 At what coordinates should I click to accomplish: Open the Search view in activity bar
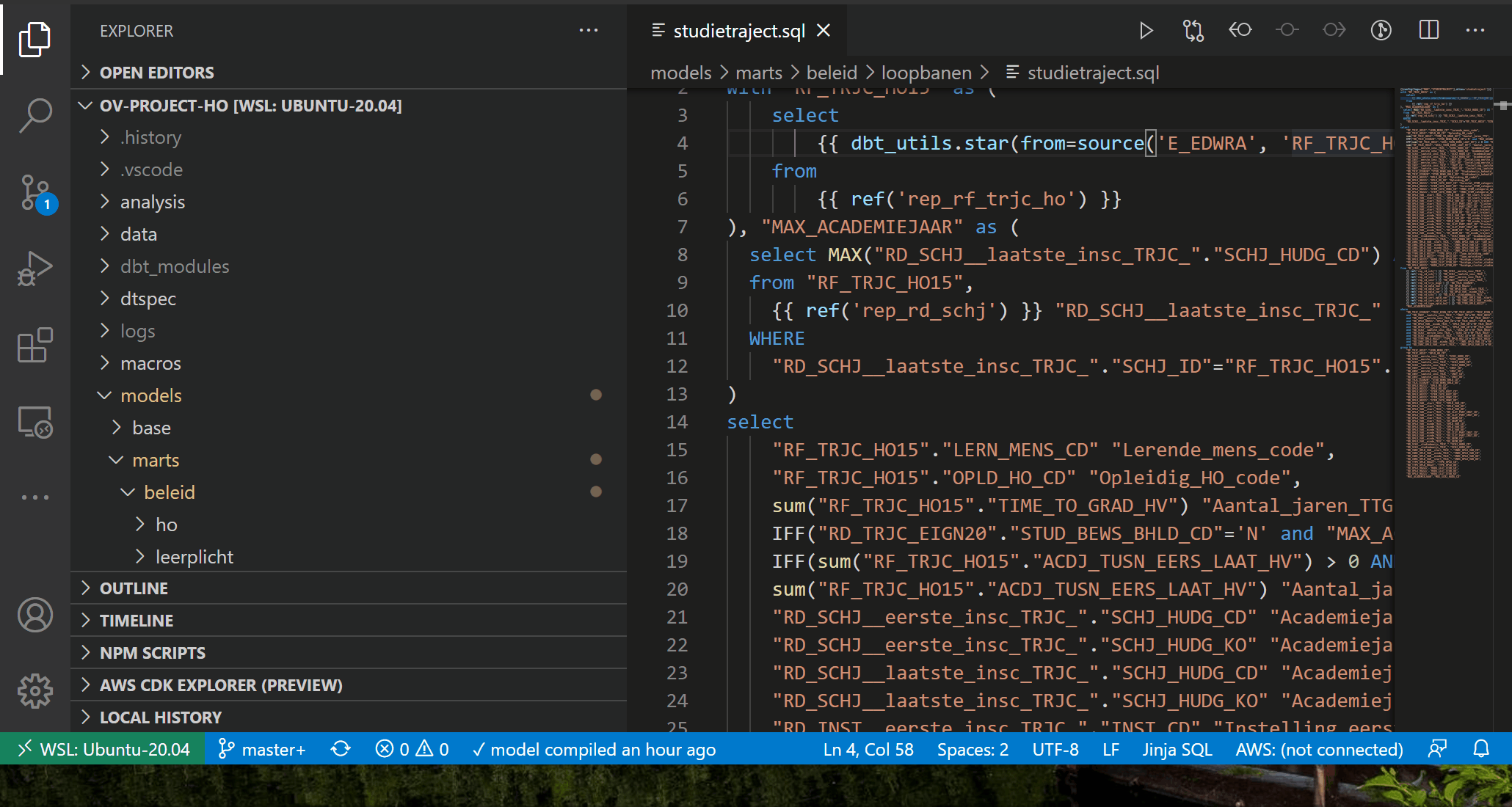click(x=35, y=115)
